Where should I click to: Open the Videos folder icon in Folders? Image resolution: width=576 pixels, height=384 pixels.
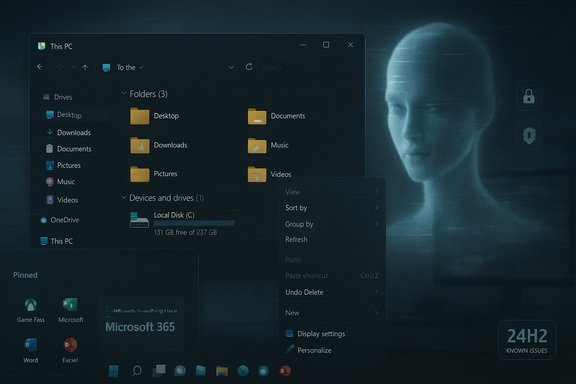[x=257, y=174]
